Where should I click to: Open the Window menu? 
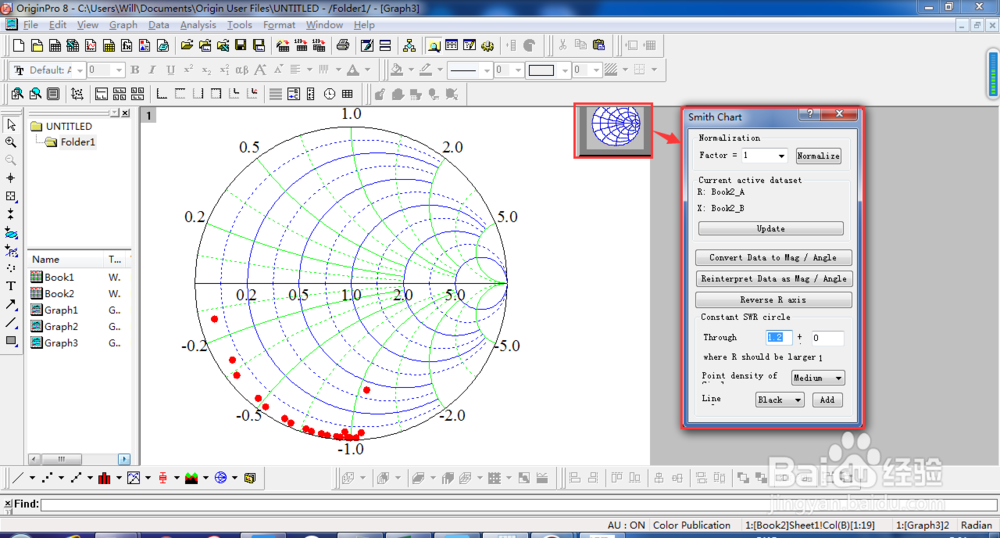[x=324, y=25]
